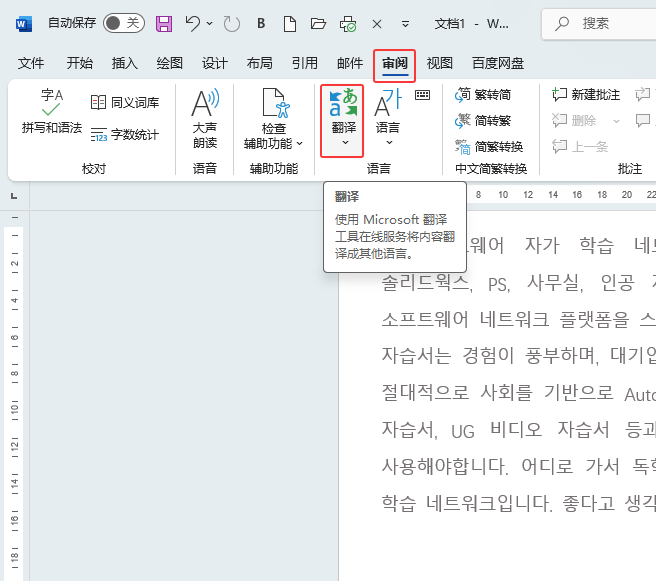The height and width of the screenshot is (581, 656).
Task: Open 简繁转换 options
Action: (489, 147)
